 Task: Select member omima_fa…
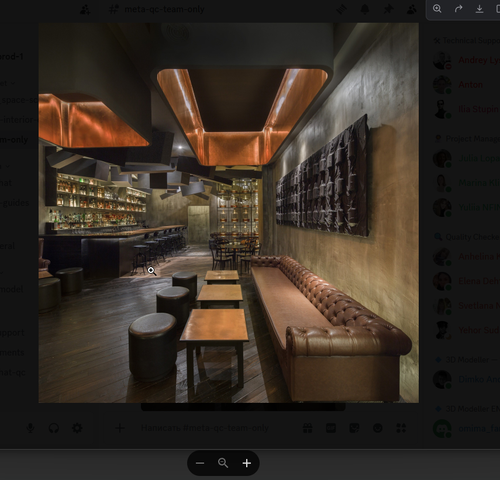pyautogui.click(x=466, y=428)
